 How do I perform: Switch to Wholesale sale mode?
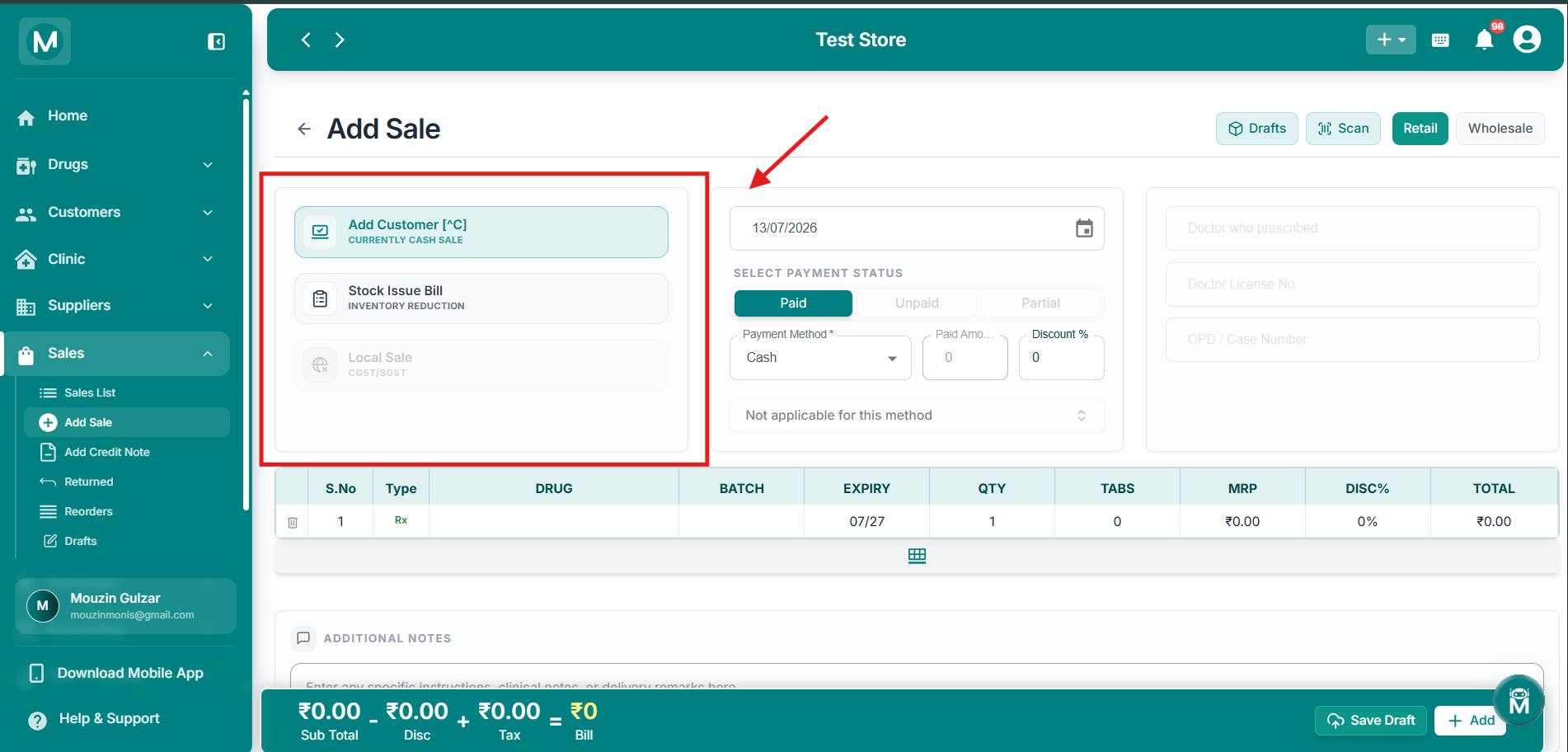tap(1500, 129)
